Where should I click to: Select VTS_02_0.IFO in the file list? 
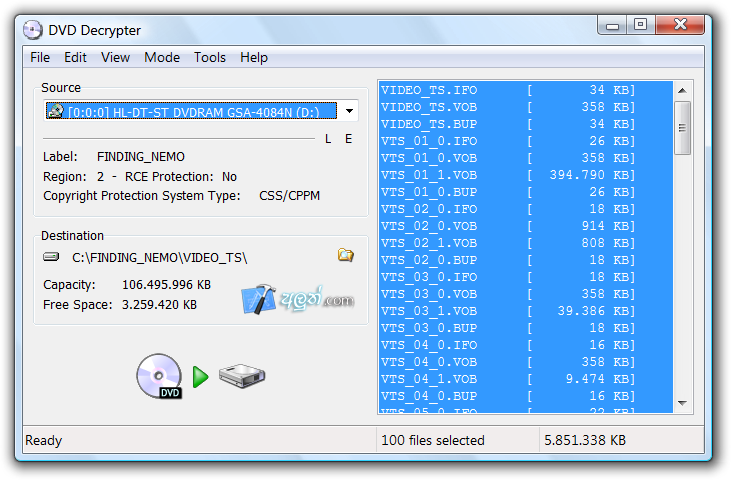[526, 209]
